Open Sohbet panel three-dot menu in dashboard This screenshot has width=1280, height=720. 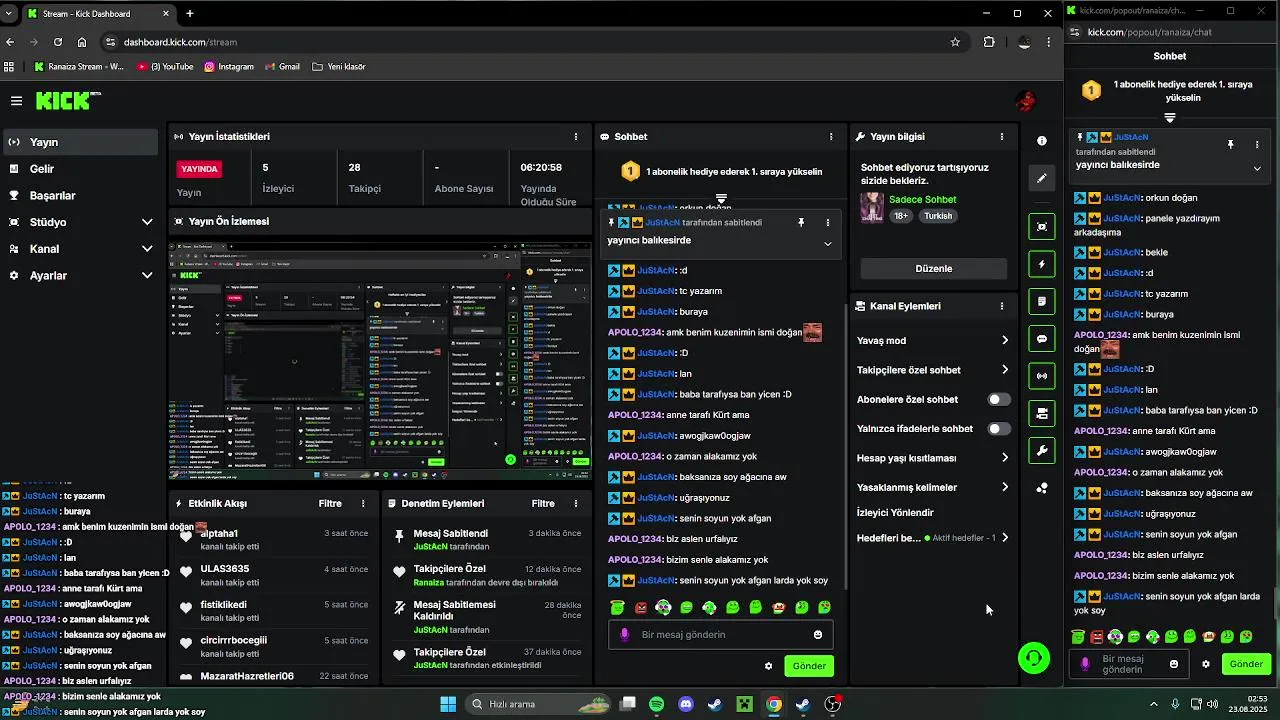830,136
